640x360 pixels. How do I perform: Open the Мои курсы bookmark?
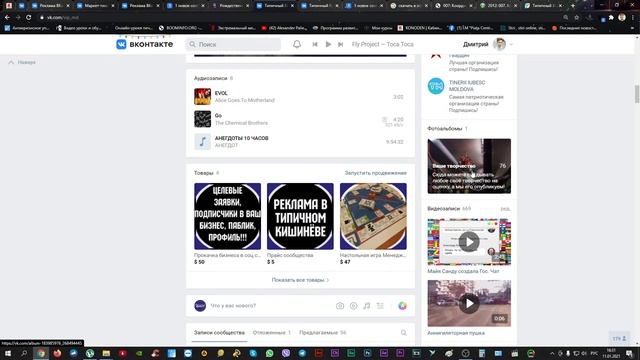pyautogui.click(x=378, y=28)
